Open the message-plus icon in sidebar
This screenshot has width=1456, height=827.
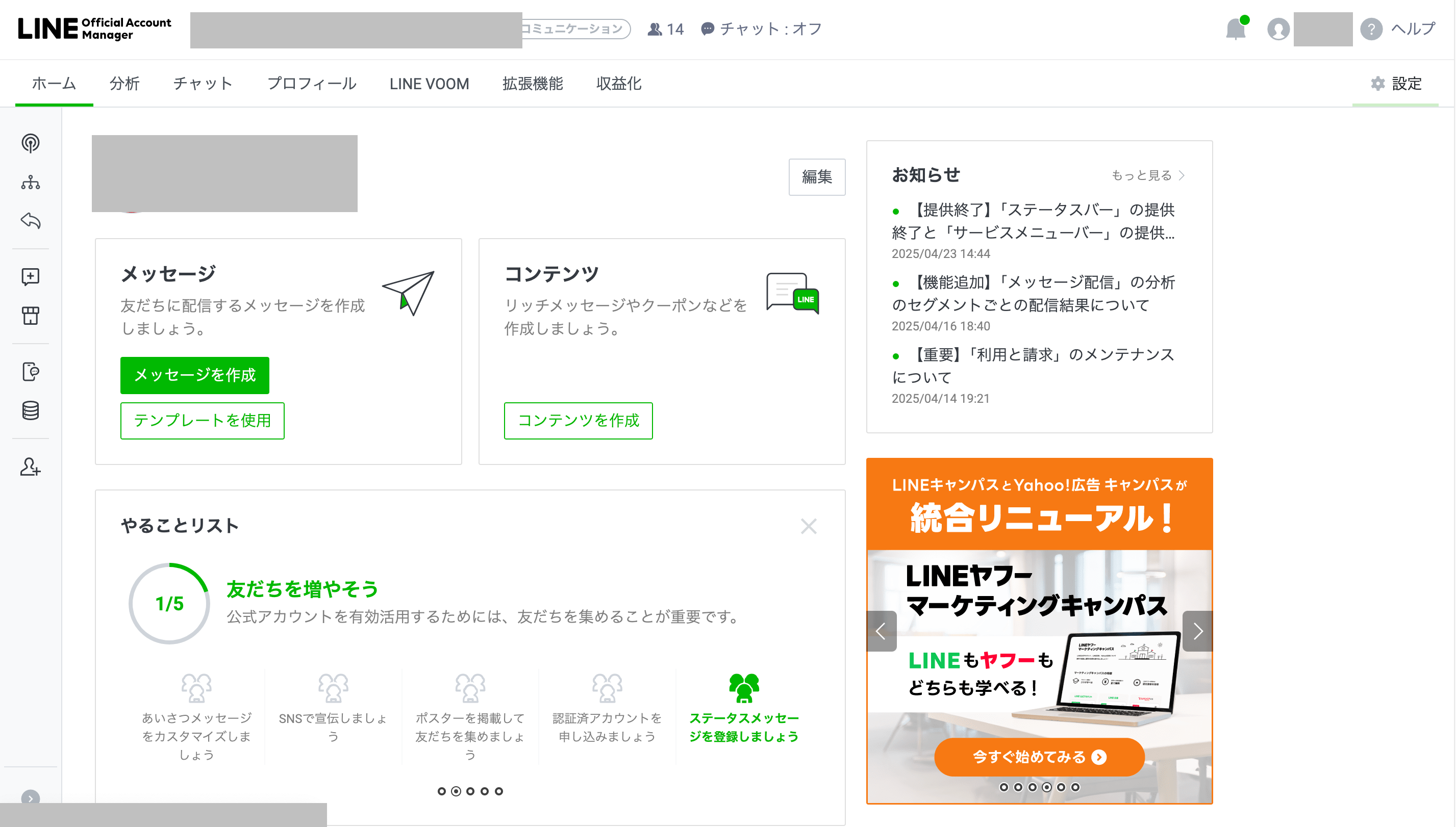click(31, 277)
